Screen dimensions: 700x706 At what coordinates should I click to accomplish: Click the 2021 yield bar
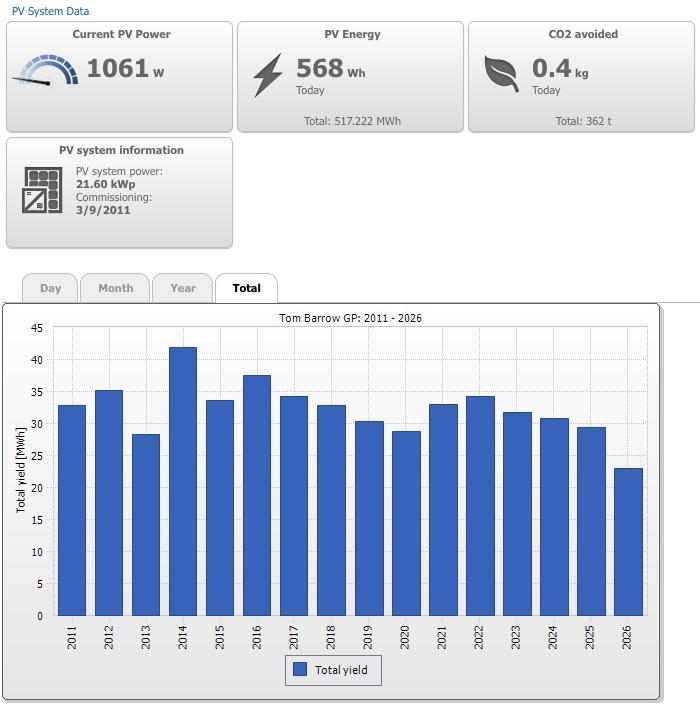coord(443,510)
